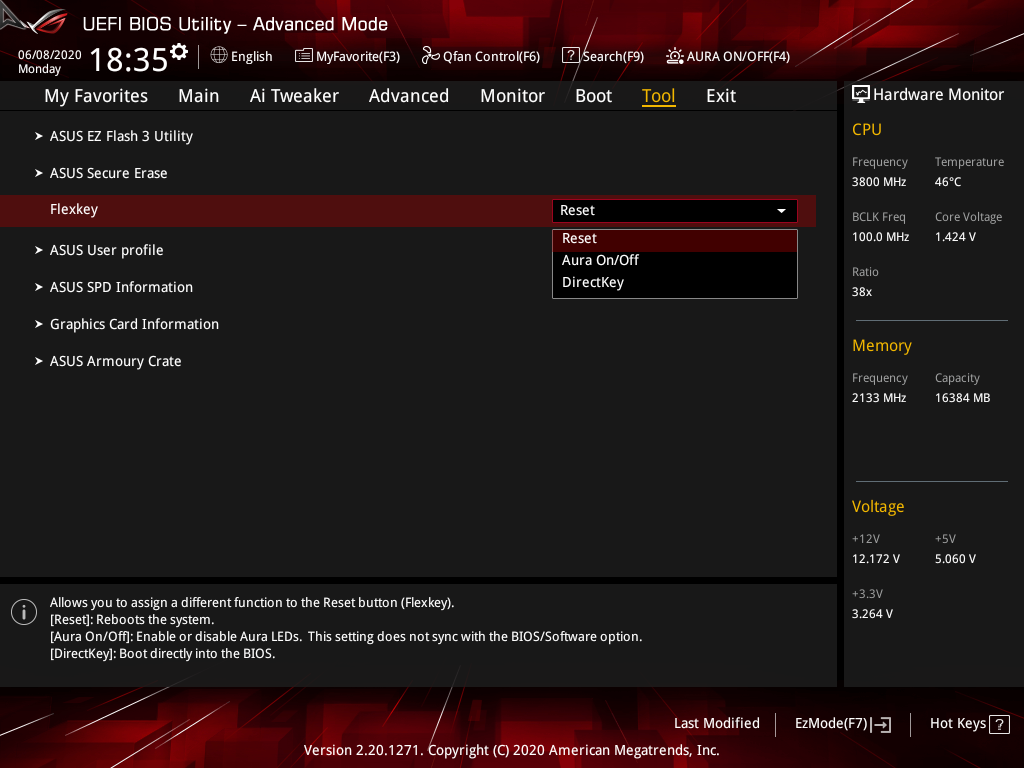
Task: Expand ASUS Secure Erase
Action: tap(108, 173)
